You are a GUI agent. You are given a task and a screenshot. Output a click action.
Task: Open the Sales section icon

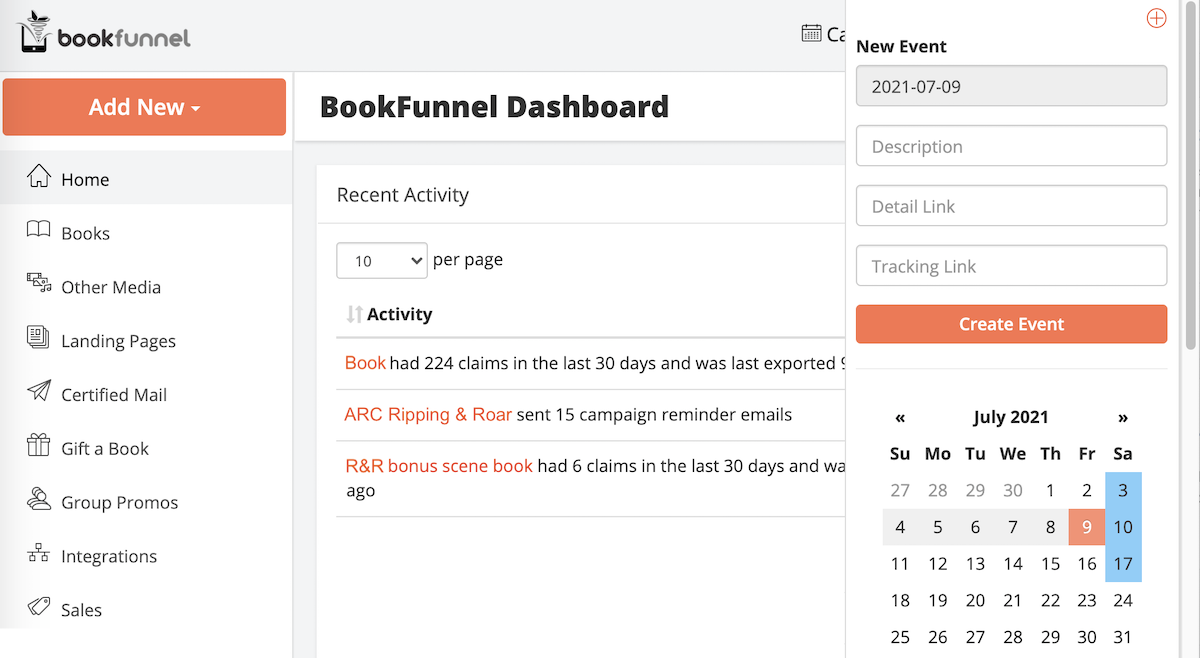tap(37, 609)
